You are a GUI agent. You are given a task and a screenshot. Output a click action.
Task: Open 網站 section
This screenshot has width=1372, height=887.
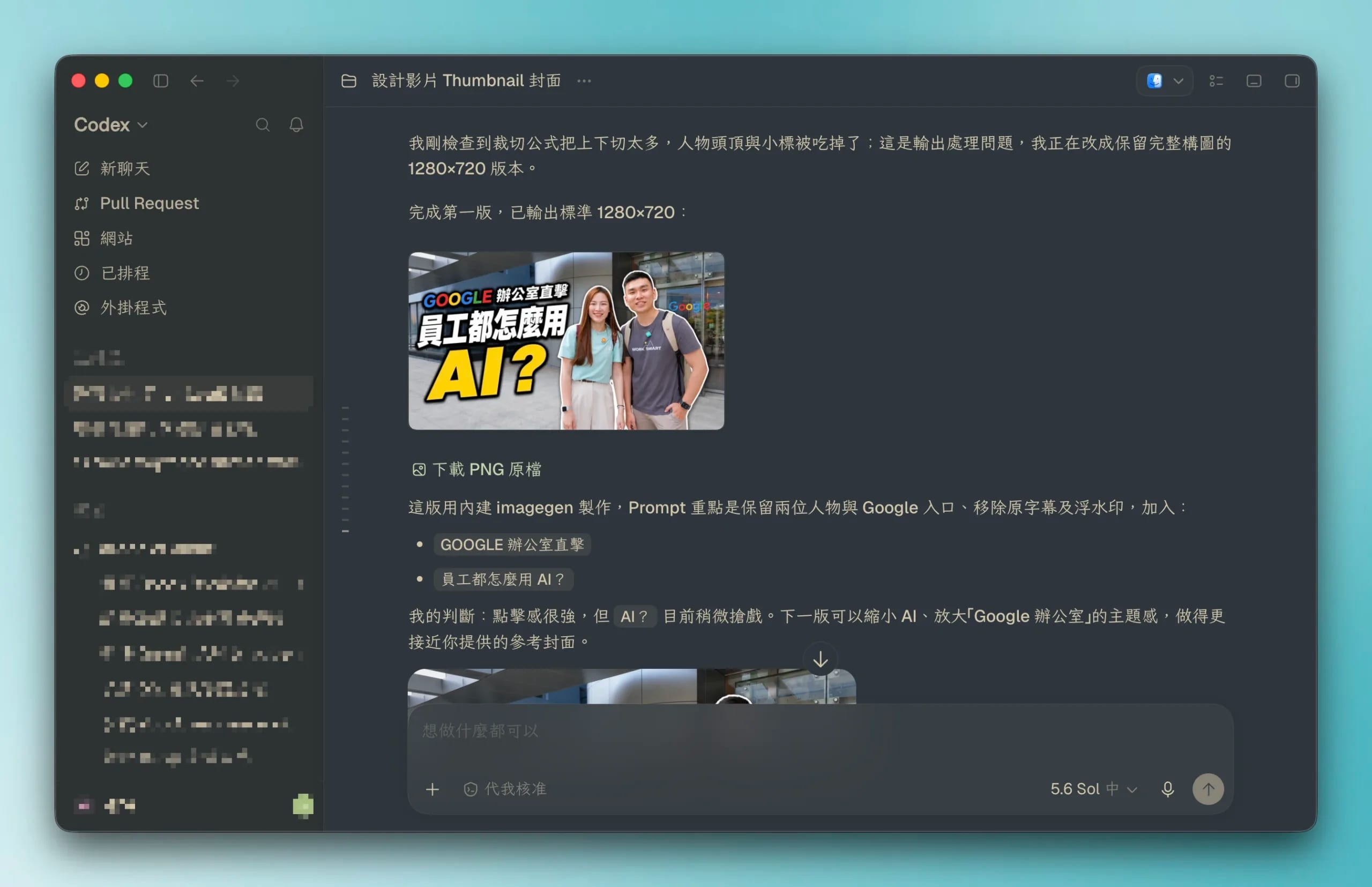[x=105, y=238]
